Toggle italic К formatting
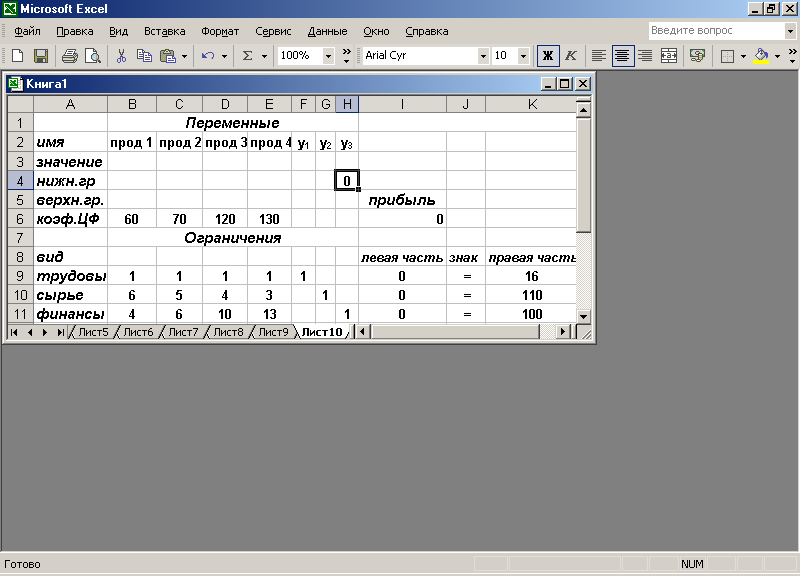Viewport: 800px width, 576px height. pos(571,56)
